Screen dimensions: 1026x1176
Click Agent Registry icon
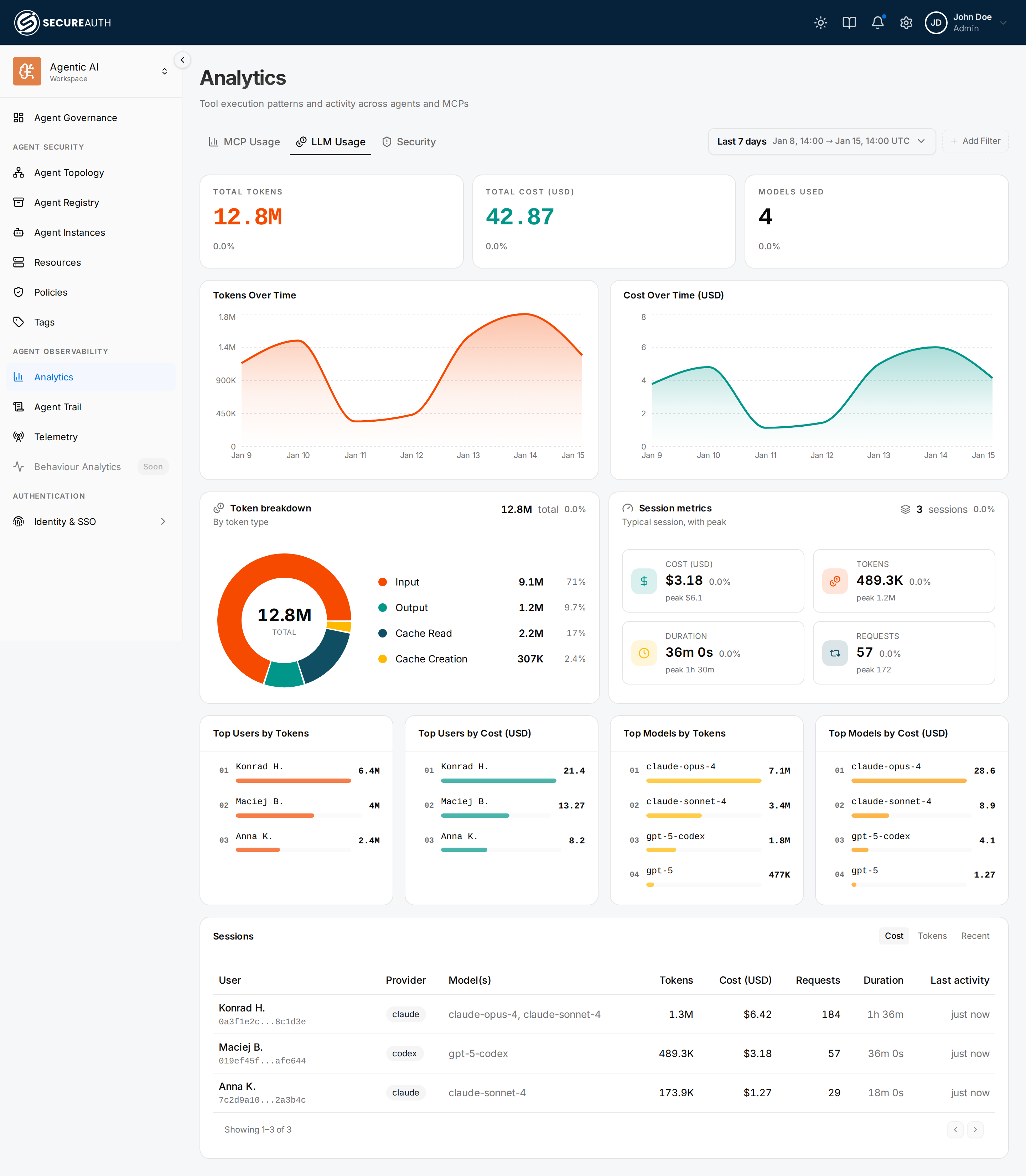(x=19, y=203)
